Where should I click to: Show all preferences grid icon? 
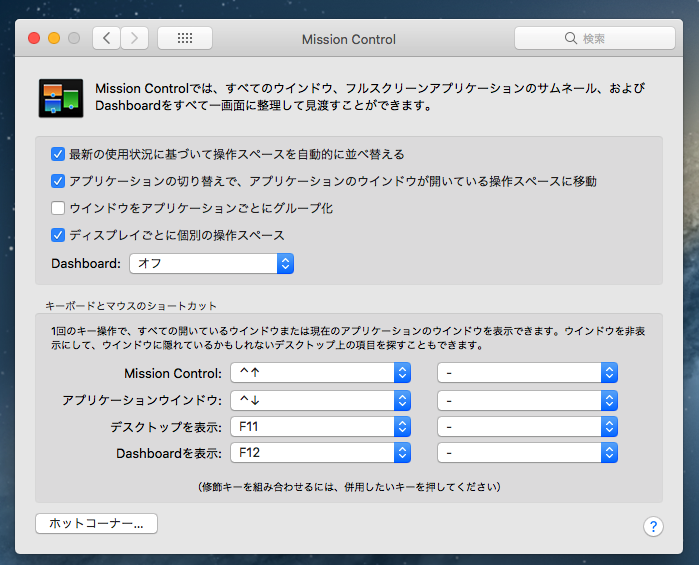click(184, 38)
